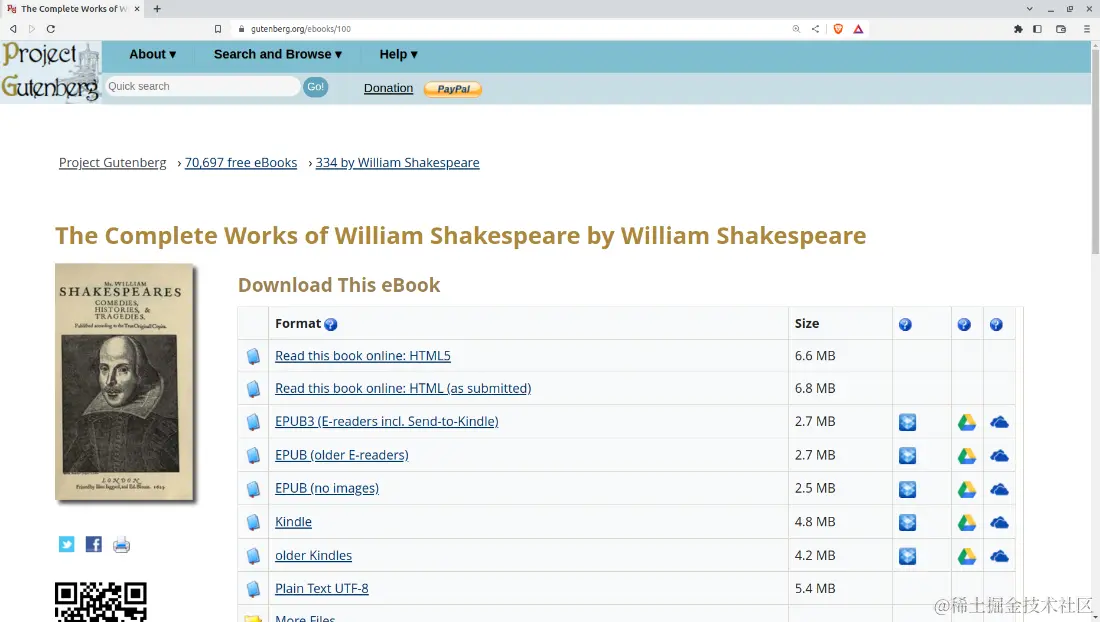Viewport: 1100px width, 622px height.
Task: Click the Go! search button
Action: point(316,87)
